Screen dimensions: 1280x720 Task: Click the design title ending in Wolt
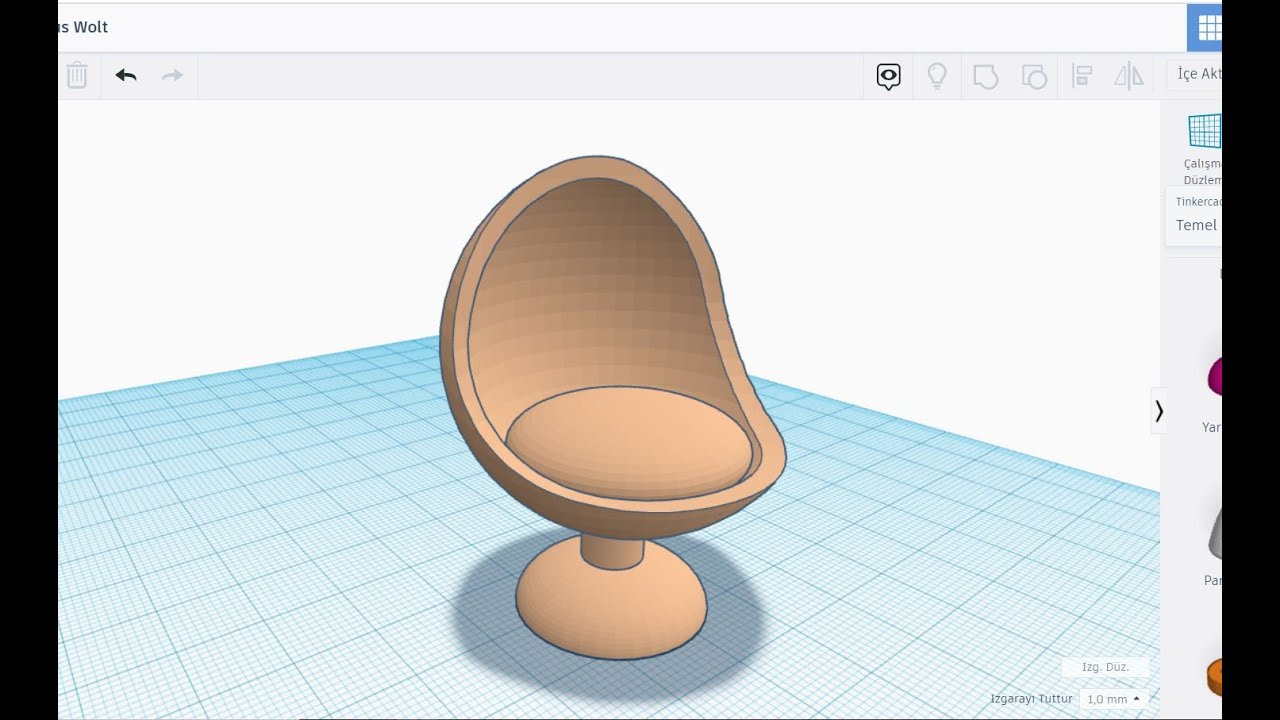point(83,27)
